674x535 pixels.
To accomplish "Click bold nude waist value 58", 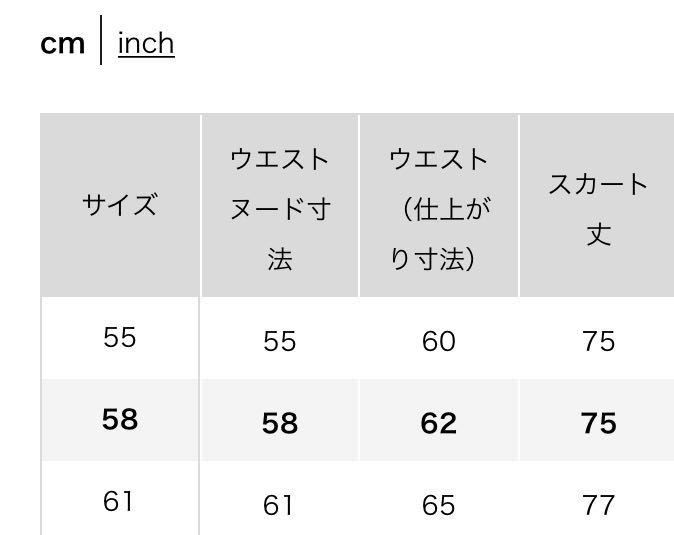I will pos(280,423).
